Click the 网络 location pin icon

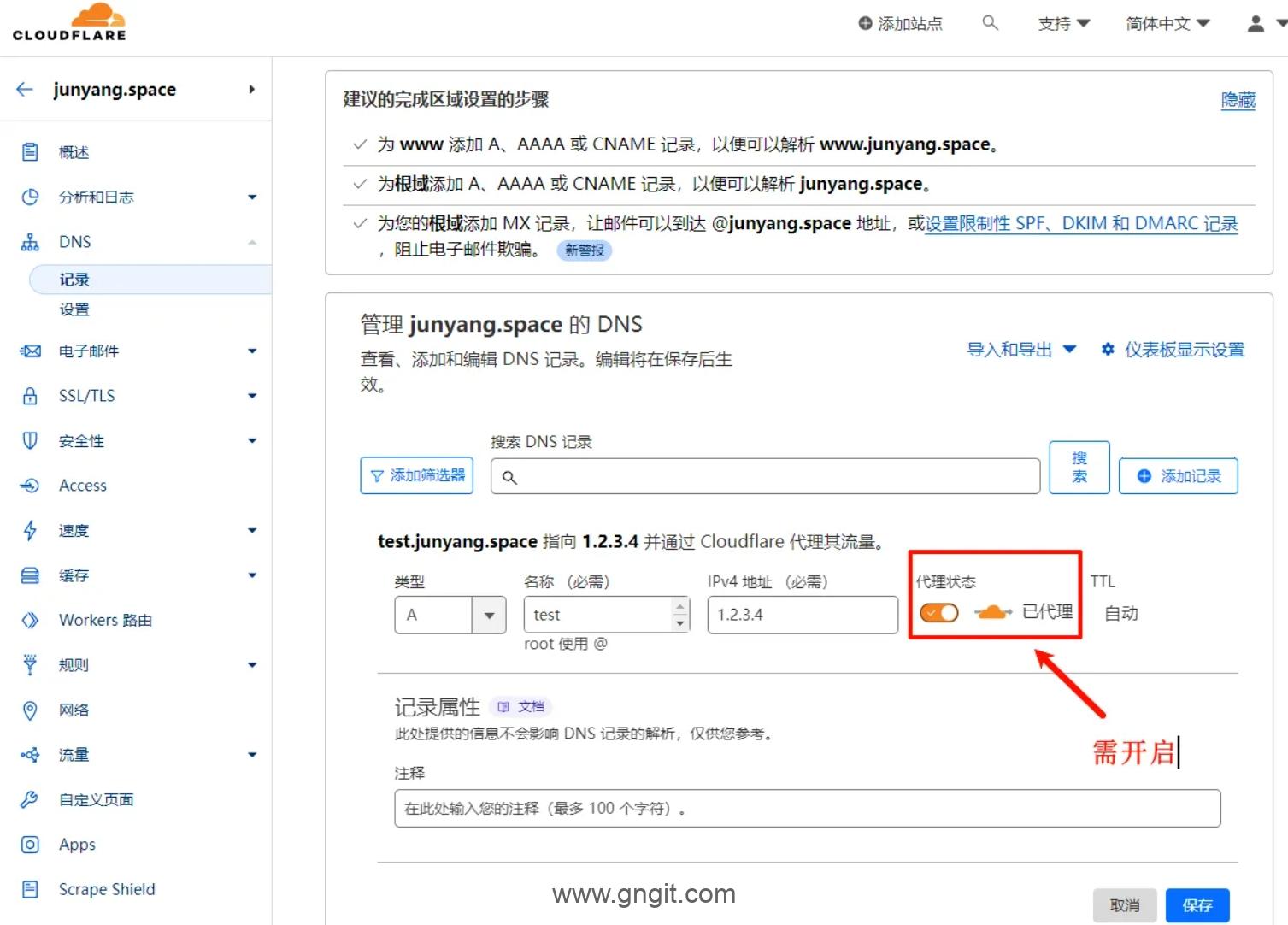point(30,710)
